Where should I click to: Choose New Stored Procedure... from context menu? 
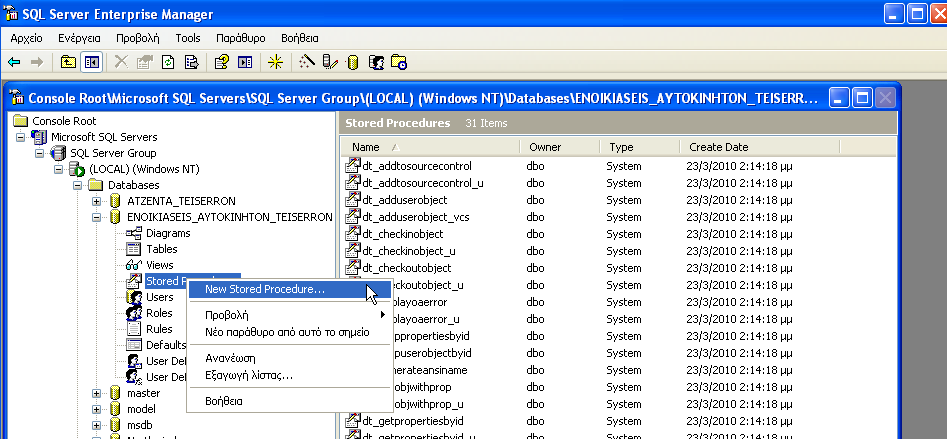pyautogui.click(x=289, y=289)
